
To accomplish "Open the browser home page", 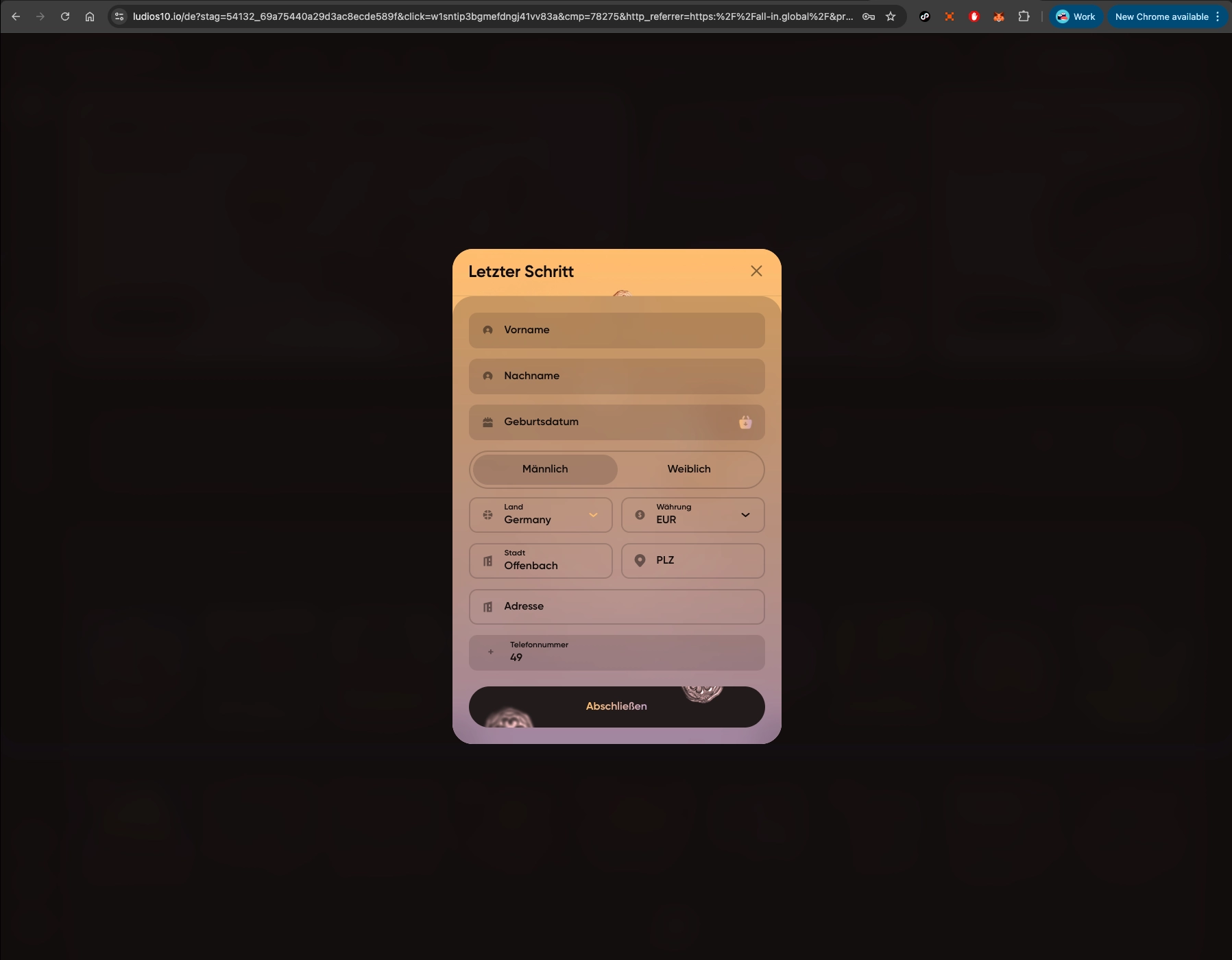I will (x=90, y=16).
